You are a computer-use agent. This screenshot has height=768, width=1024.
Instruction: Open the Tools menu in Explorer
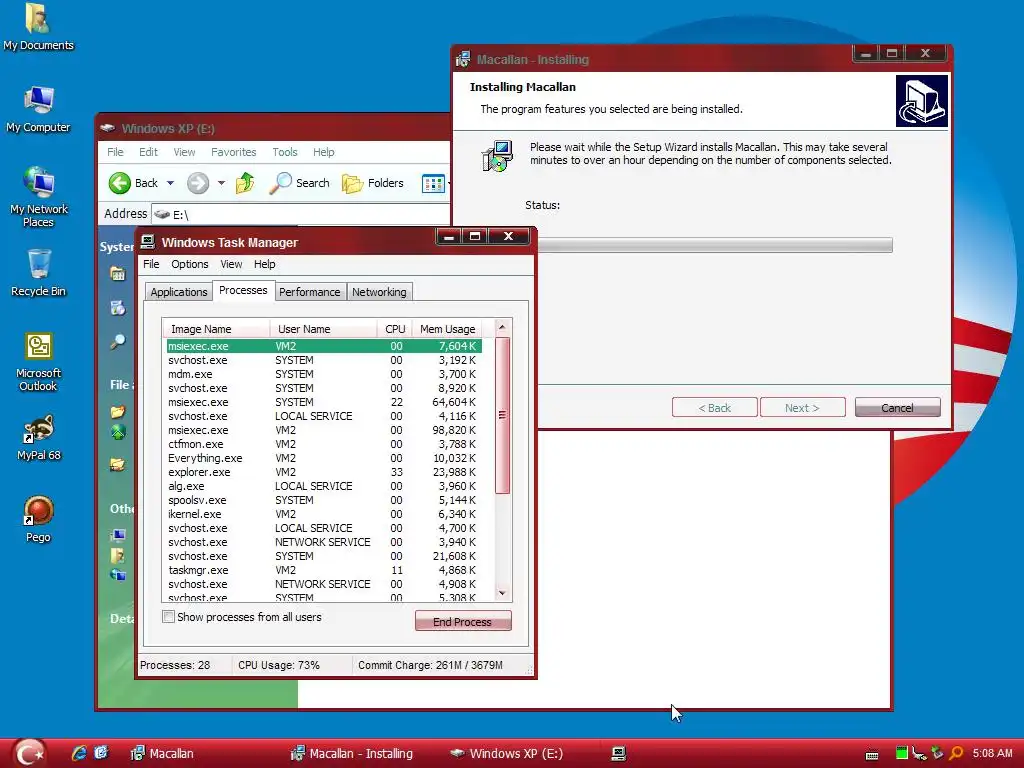(285, 152)
